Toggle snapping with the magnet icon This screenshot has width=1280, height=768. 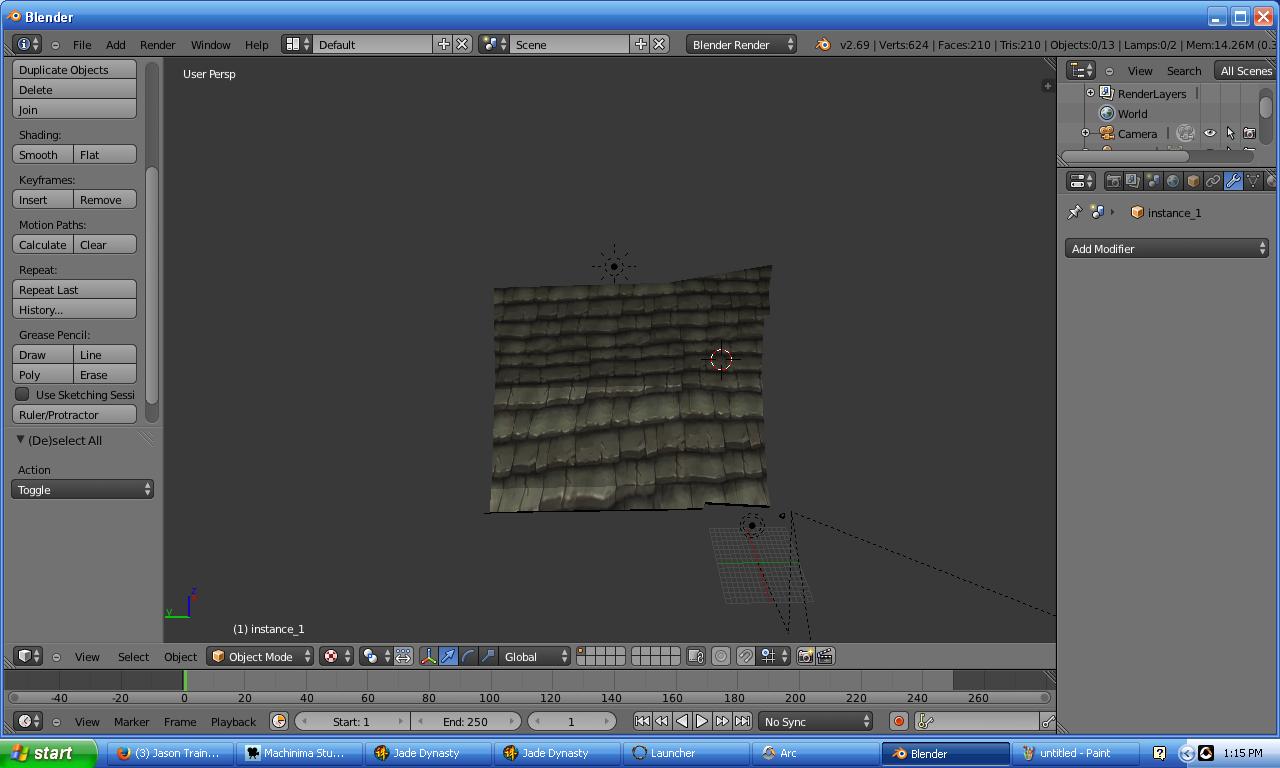coord(745,656)
